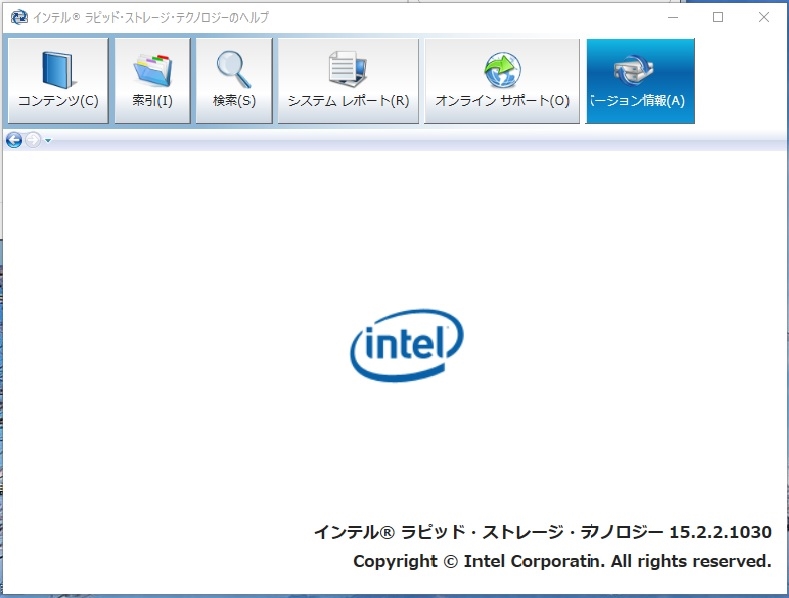
Task: Select the version text 15.2.2.1030
Action: [720, 532]
